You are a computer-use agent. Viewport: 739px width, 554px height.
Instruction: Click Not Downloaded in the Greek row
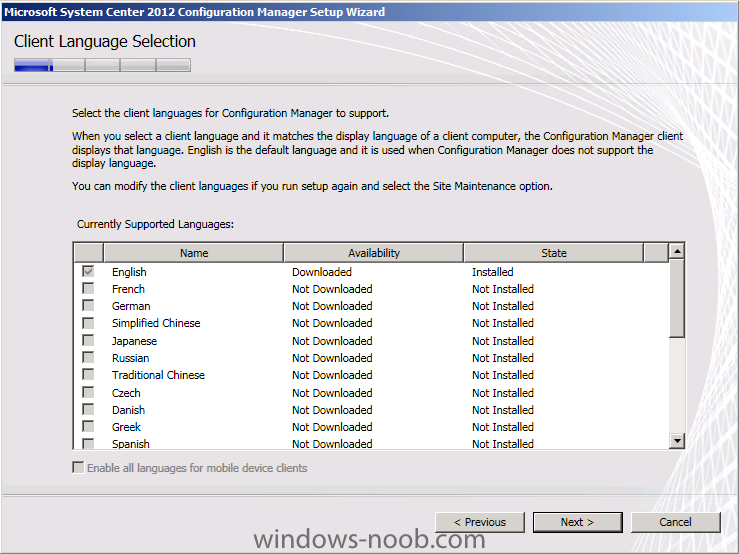pos(332,427)
